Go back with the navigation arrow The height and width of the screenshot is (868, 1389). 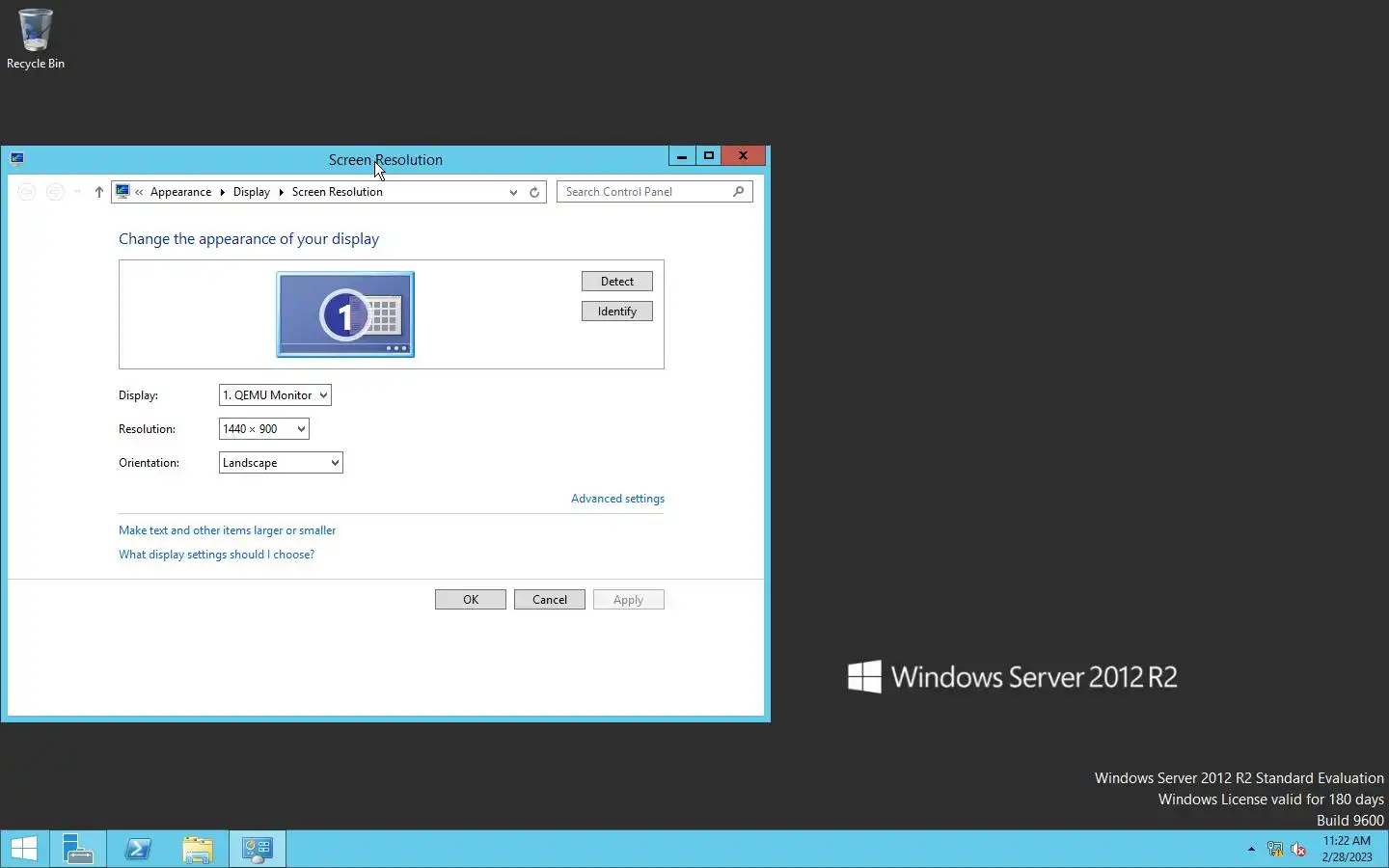pos(27,192)
